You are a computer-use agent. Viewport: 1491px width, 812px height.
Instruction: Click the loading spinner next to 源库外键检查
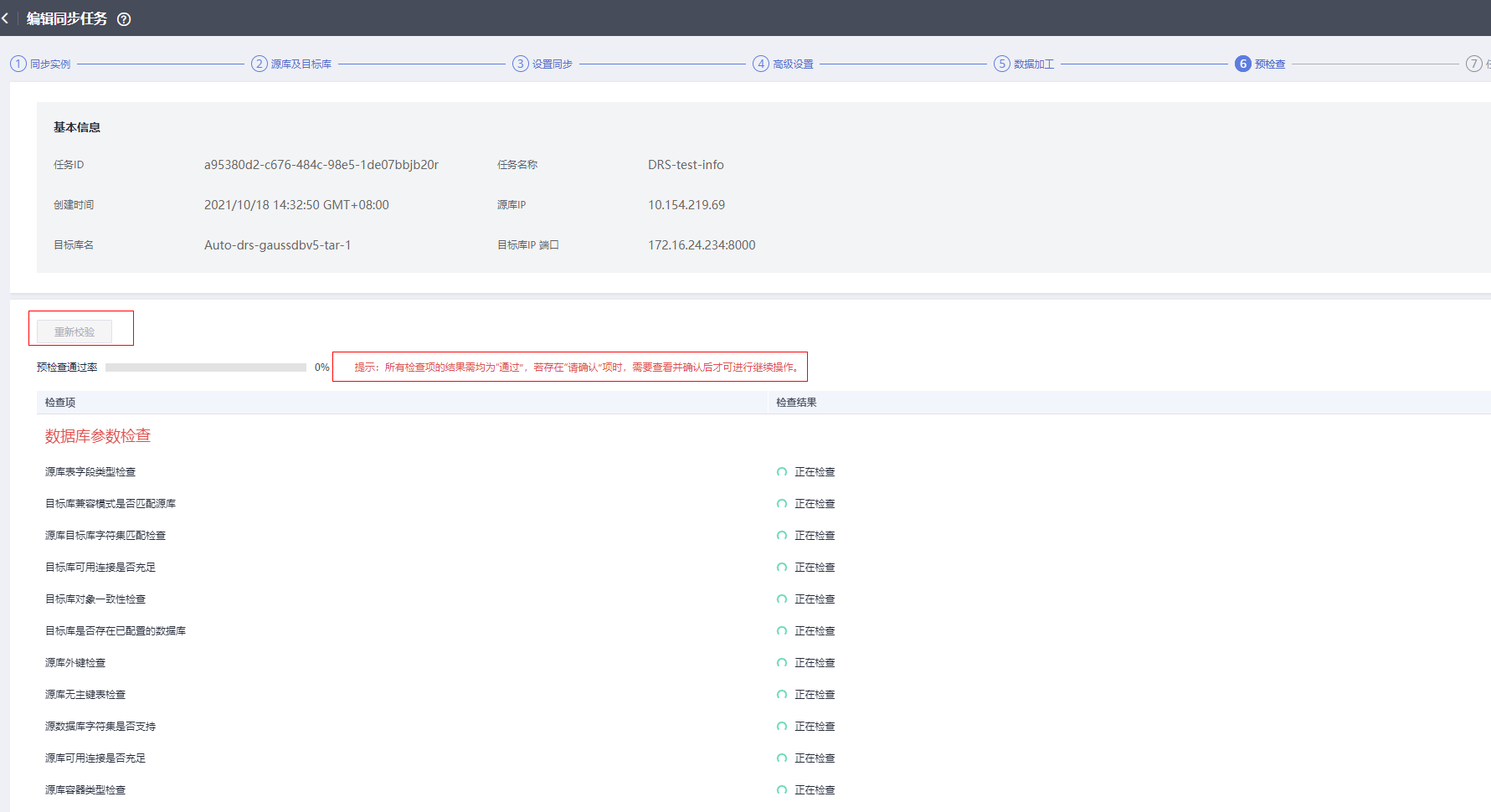pyautogui.click(x=782, y=662)
